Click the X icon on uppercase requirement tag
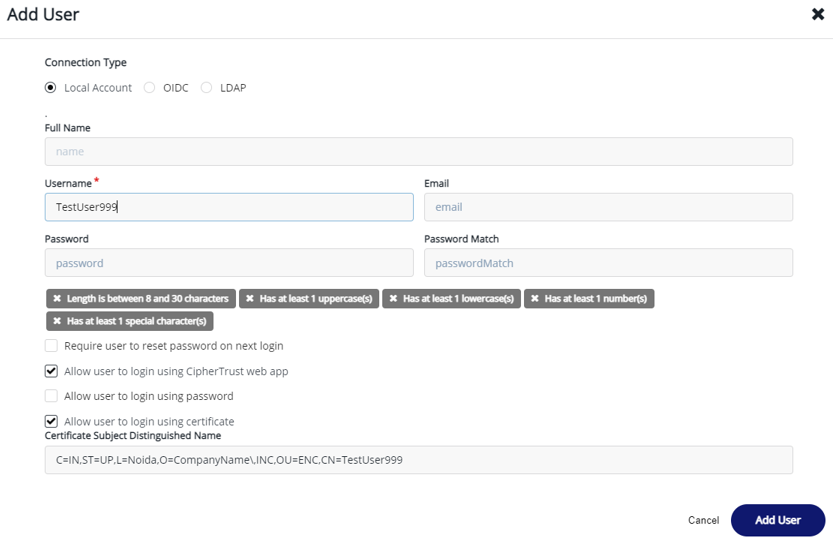This screenshot has height=543, width=833. click(x=250, y=299)
